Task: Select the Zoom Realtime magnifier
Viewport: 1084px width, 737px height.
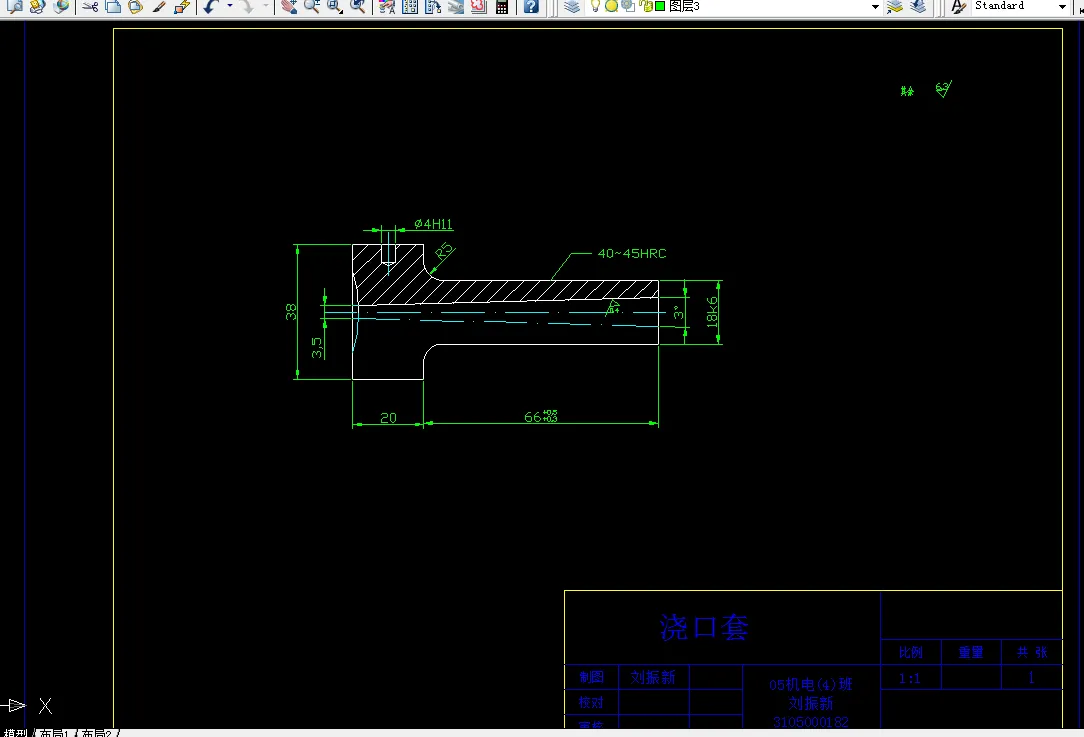Action: point(312,7)
